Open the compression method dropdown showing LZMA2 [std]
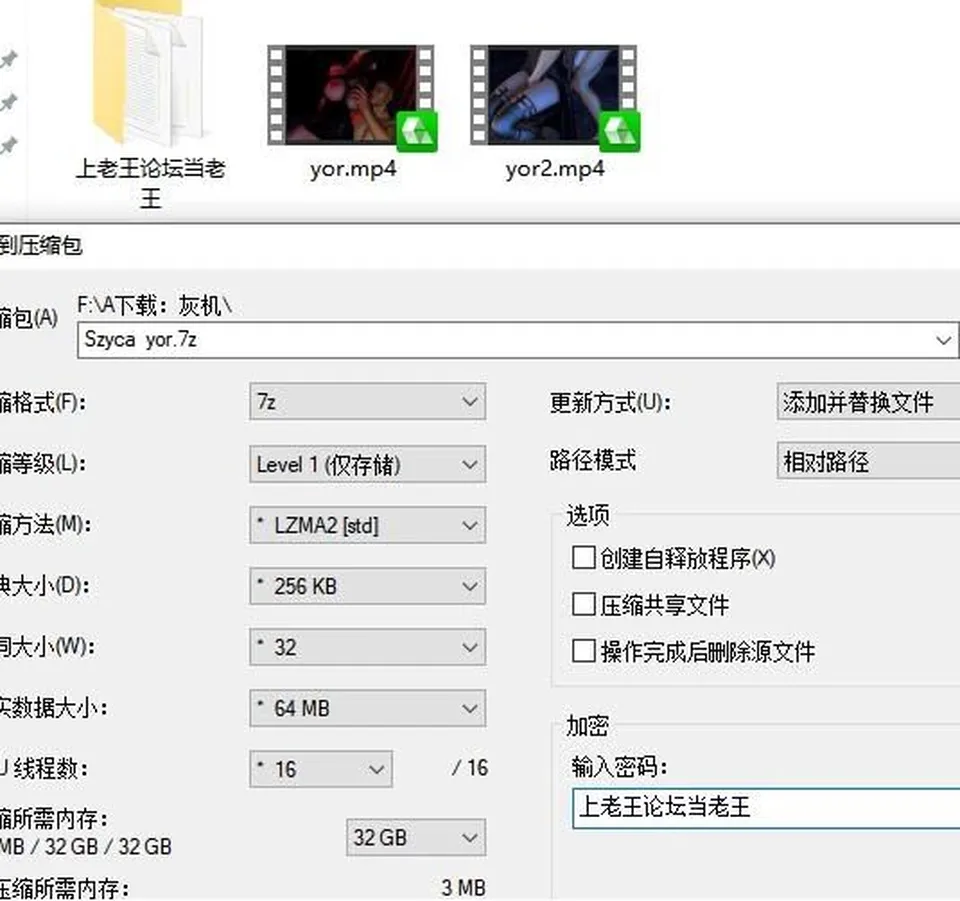 367,525
